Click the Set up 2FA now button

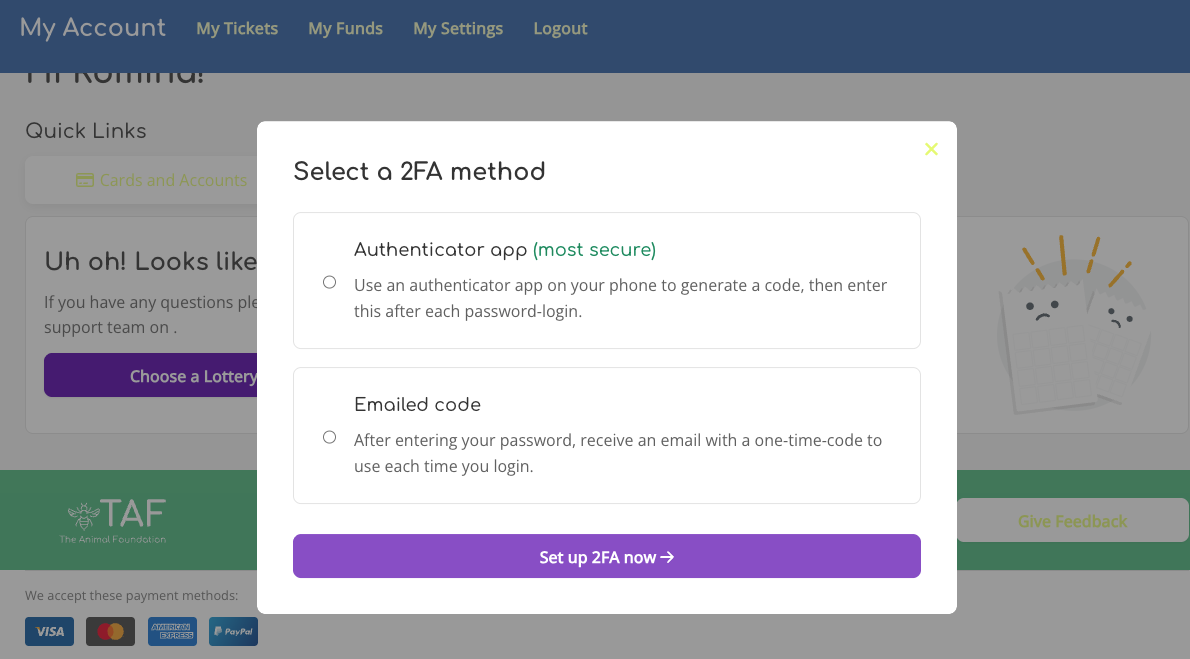pyautogui.click(x=606, y=556)
